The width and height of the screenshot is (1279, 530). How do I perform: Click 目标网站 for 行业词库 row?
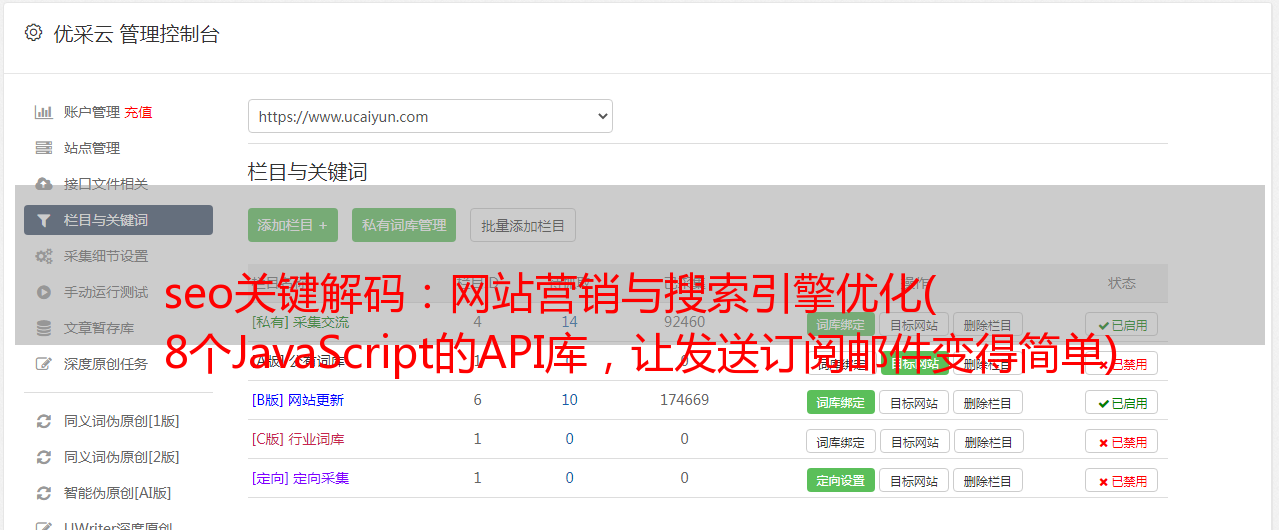click(915, 442)
